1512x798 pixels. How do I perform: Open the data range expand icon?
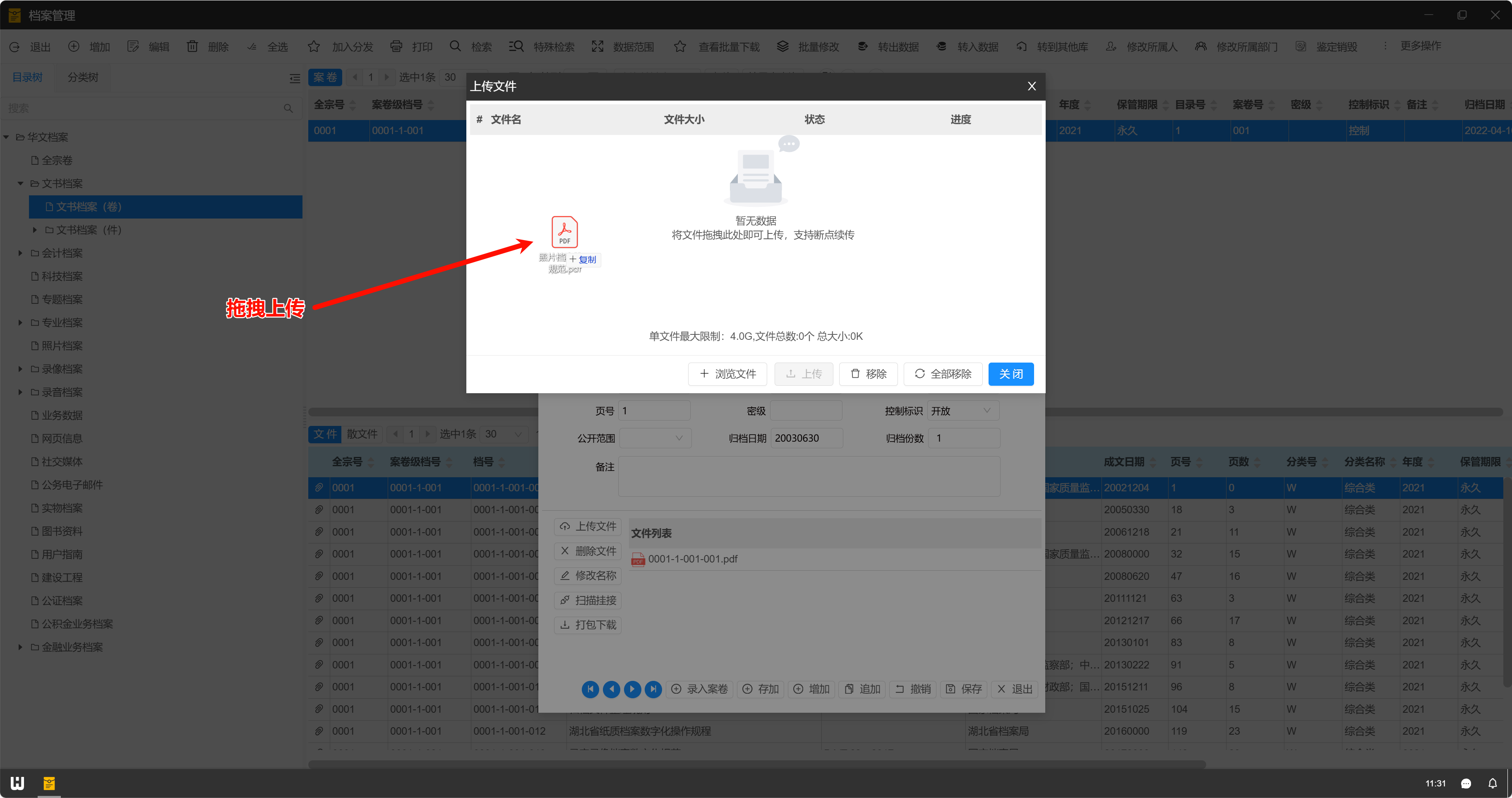pyautogui.click(x=597, y=46)
